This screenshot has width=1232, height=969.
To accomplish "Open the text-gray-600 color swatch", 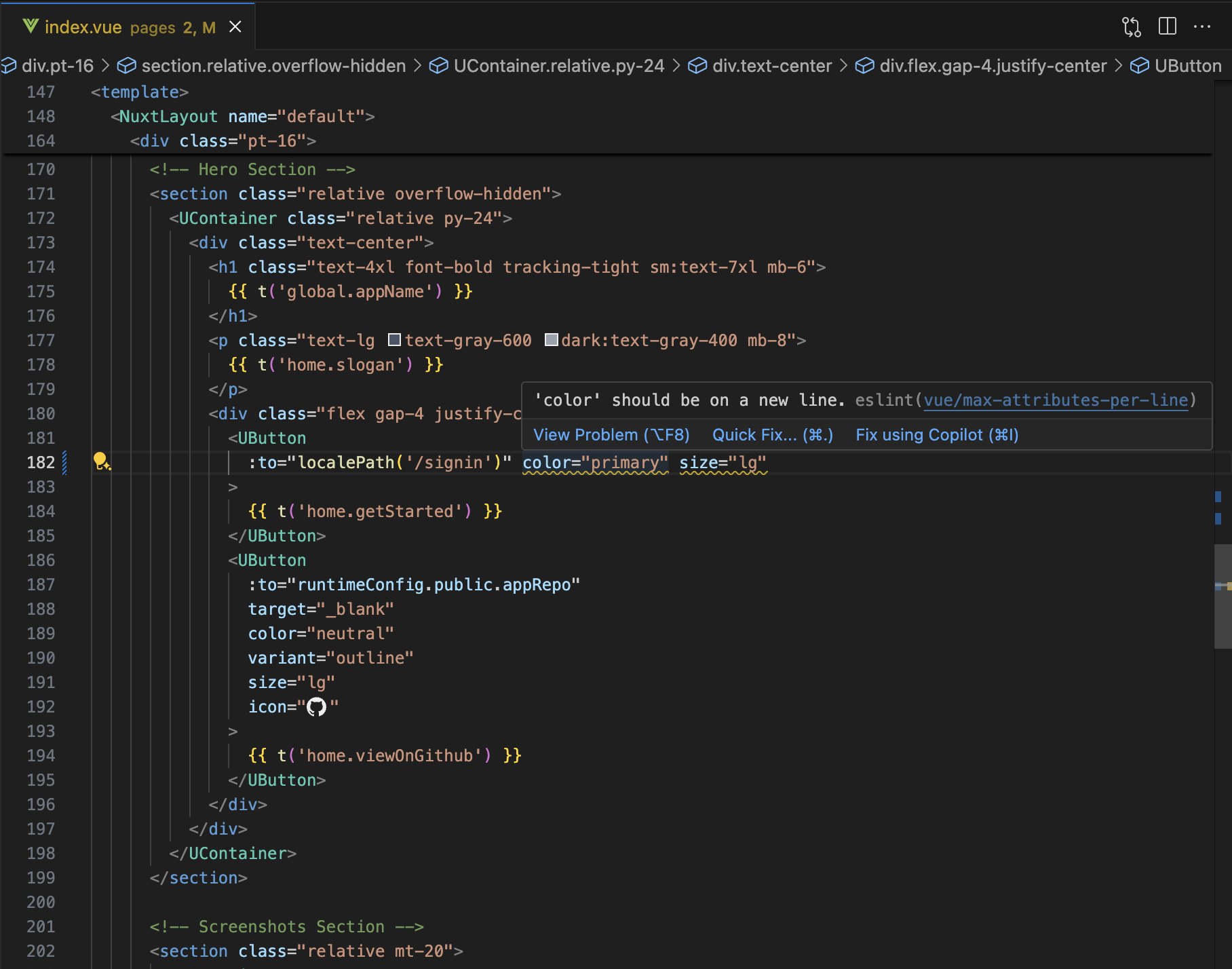I will [394, 340].
